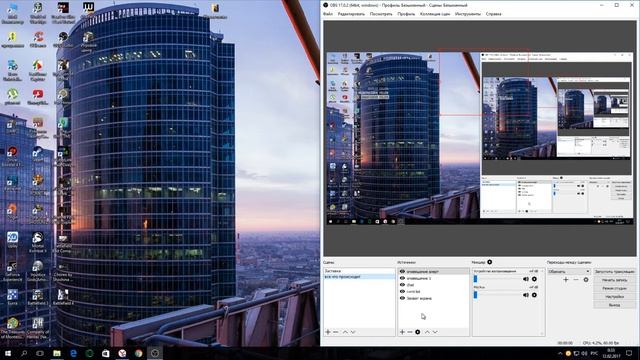Select the GeForce Experience desktop shortcut
Screen dimensions: 640x360
(12, 271)
